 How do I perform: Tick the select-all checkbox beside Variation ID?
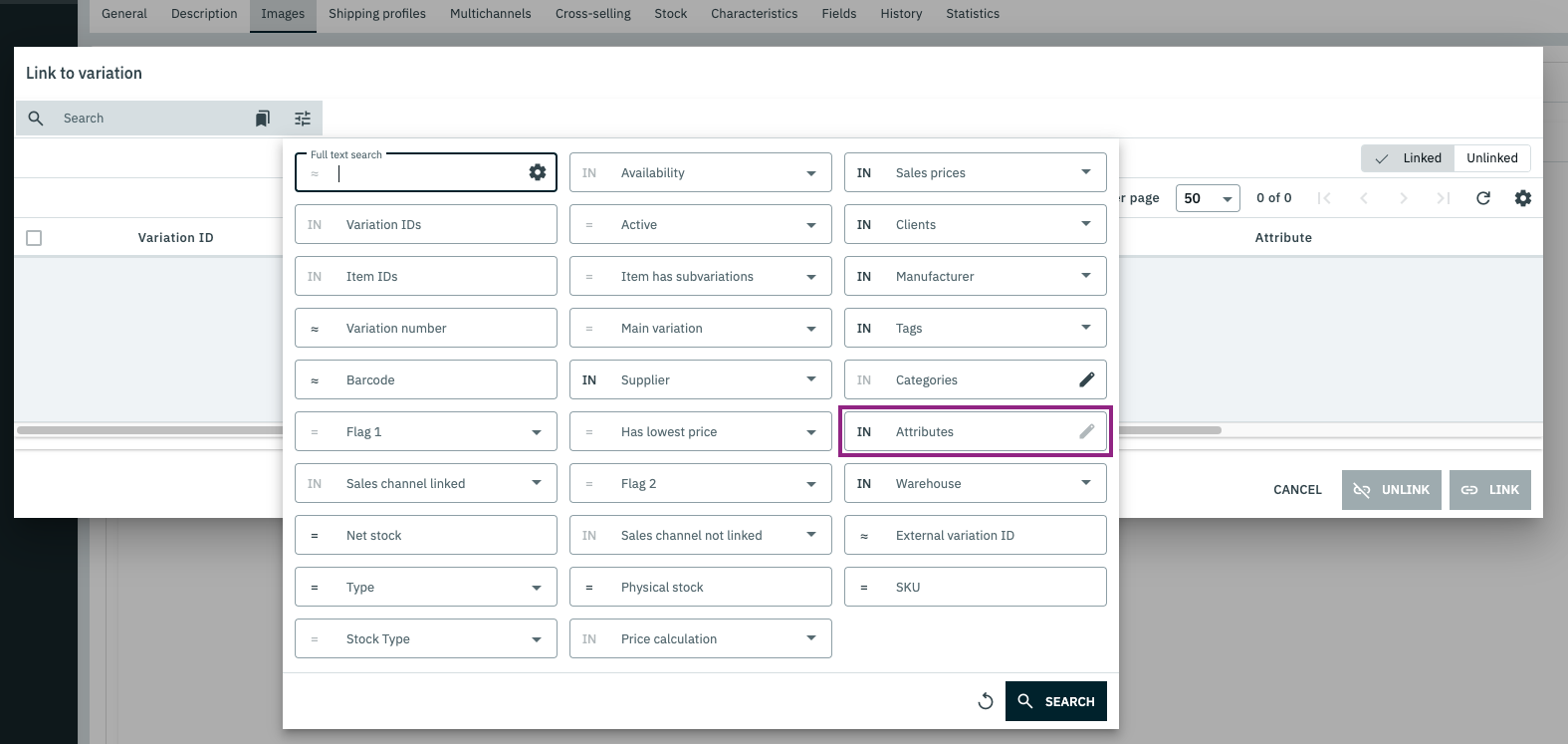pyautogui.click(x=34, y=238)
